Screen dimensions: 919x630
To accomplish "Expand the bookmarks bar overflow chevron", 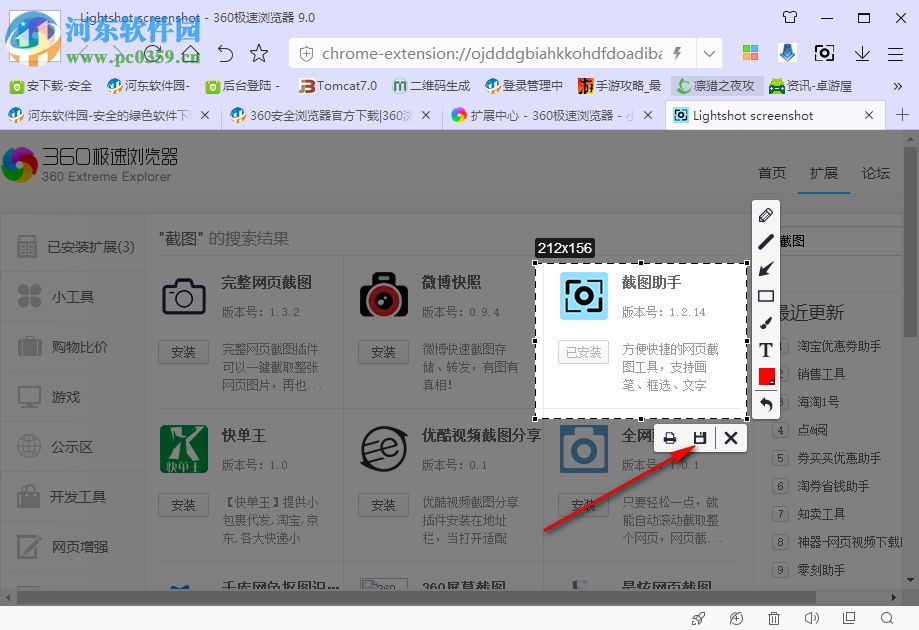I will pos(899,86).
